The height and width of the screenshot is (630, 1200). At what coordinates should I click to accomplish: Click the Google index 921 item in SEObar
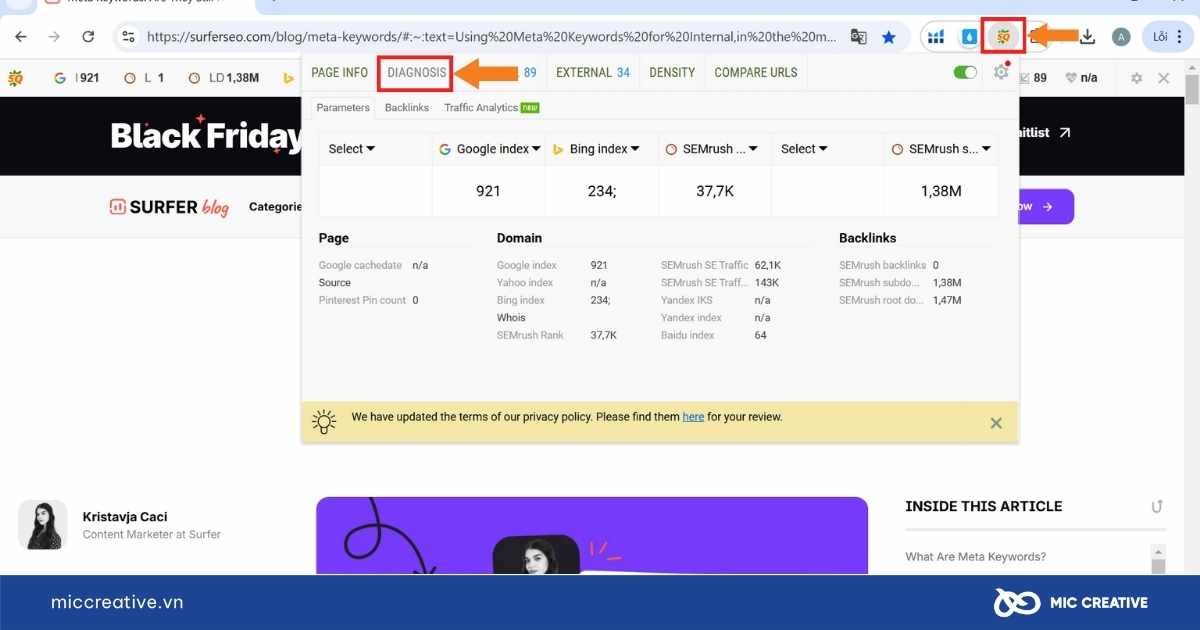pyautogui.click(x=77, y=77)
